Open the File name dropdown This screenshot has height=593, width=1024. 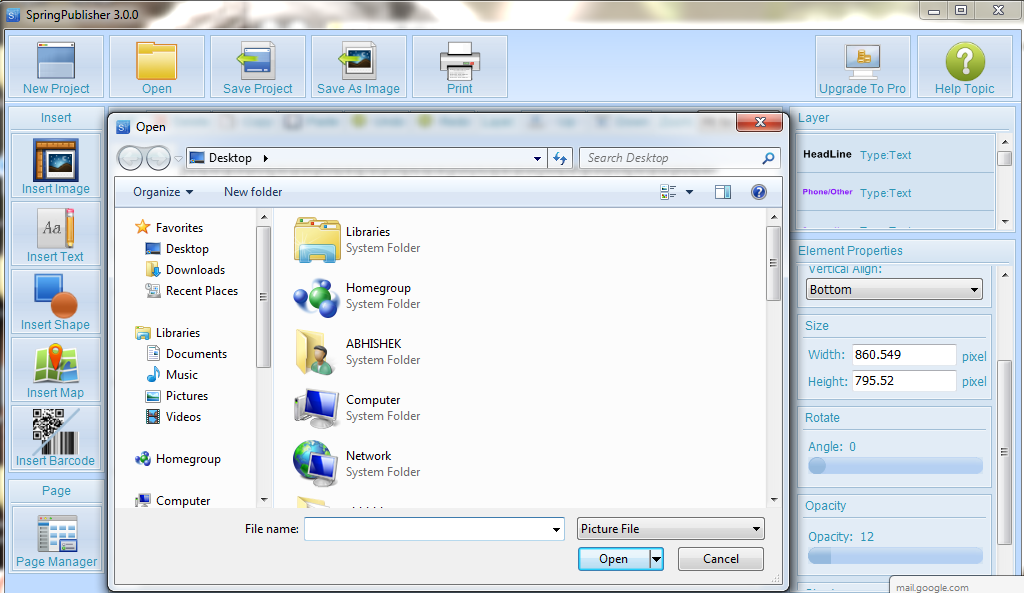pyautogui.click(x=556, y=529)
